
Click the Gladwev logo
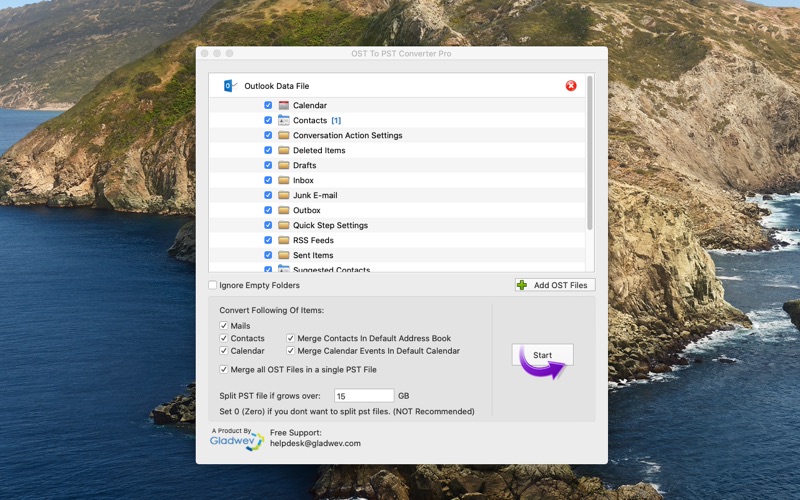pos(237,439)
